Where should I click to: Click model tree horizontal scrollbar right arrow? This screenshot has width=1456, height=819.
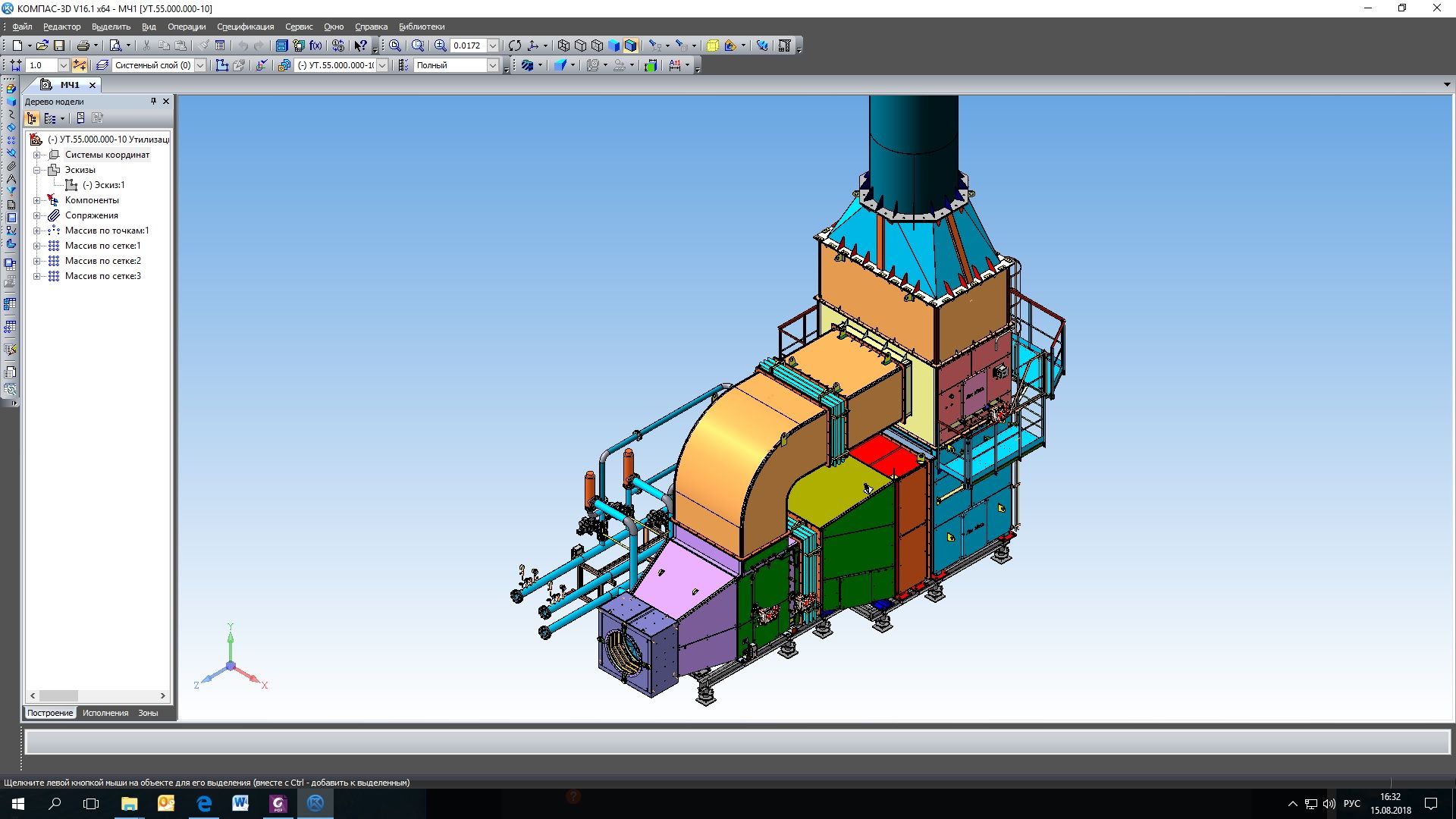[x=162, y=695]
